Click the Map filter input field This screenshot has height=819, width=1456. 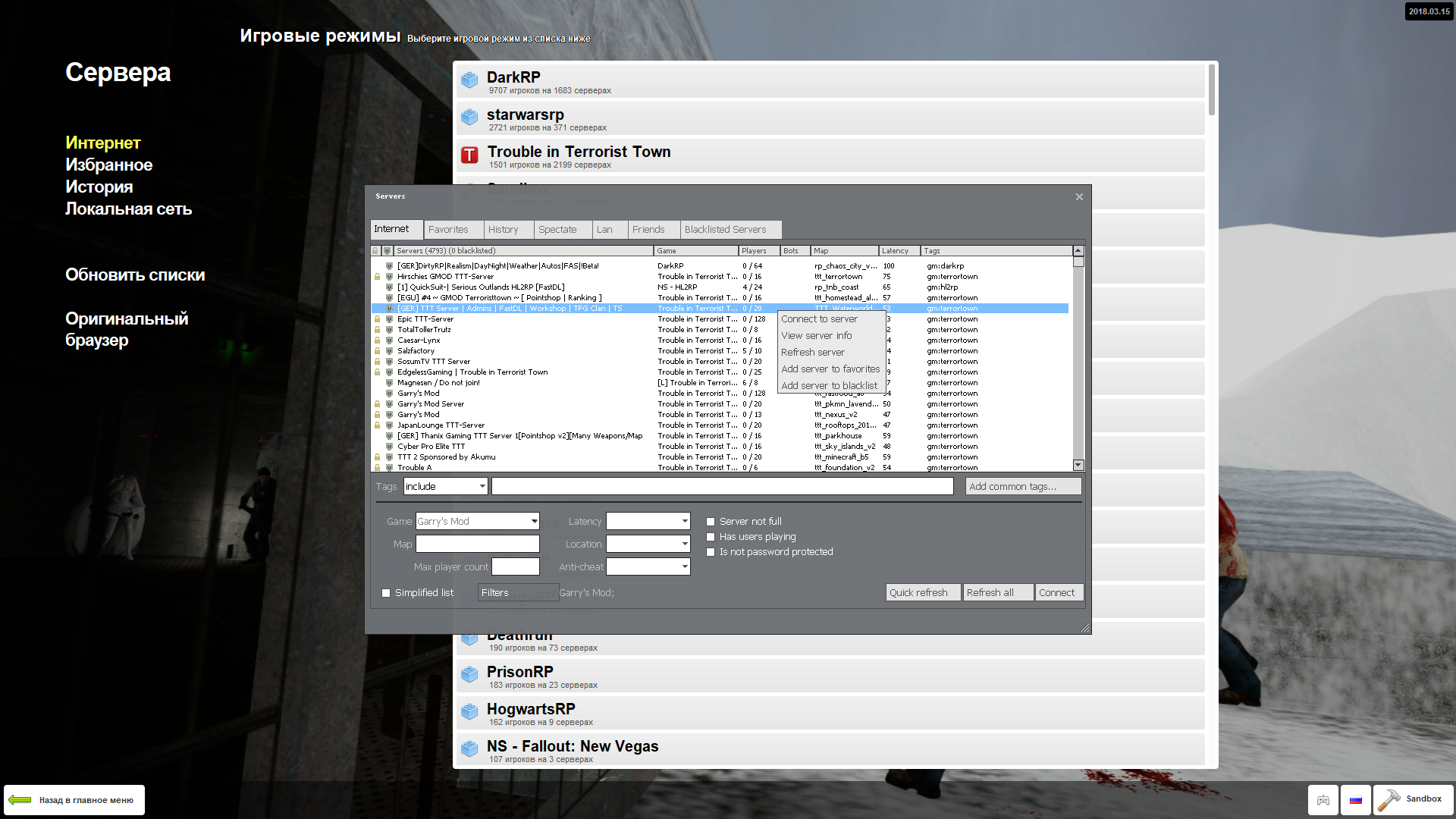pyautogui.click(x=477, y=544)
